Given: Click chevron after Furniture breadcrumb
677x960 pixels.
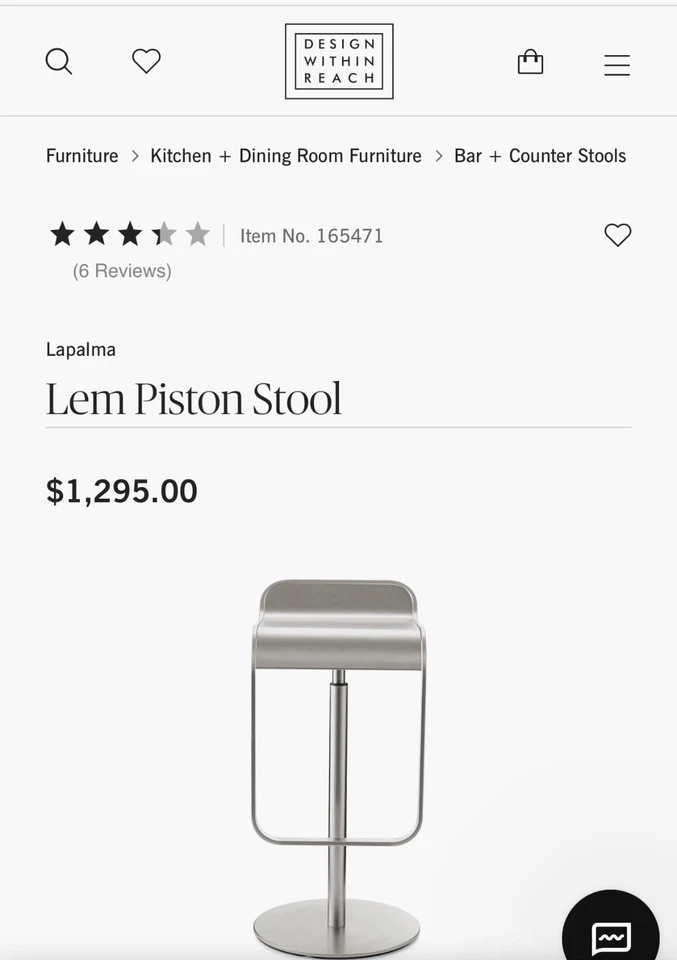Looking at the screenshot, I should [135, 156].
